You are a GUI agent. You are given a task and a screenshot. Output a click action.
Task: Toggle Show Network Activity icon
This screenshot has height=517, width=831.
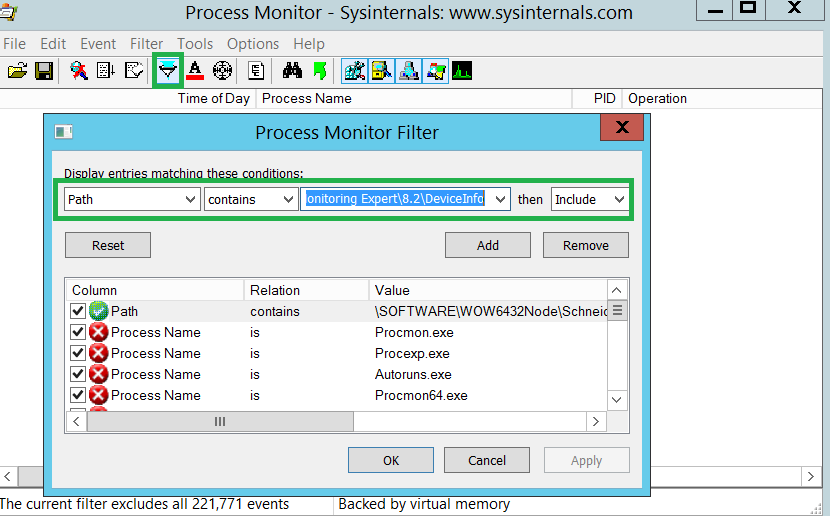(409, 70)
